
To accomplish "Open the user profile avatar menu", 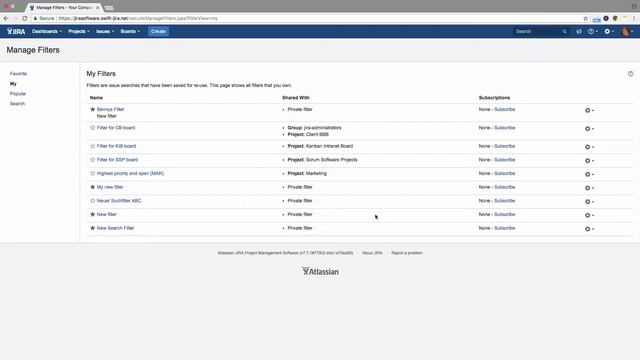I will [627, 31].
